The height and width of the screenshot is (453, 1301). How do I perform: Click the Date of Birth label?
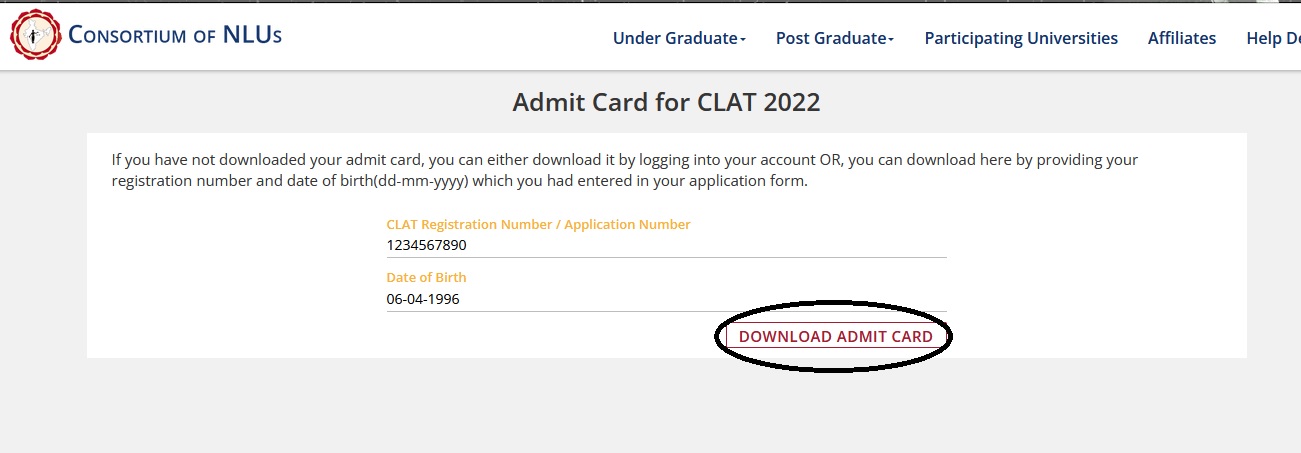426,277
